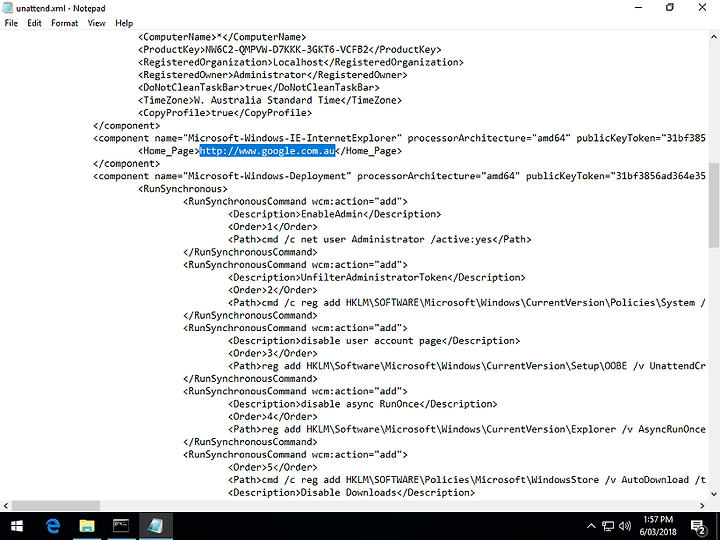Open the Help menu
Screen dimensions: 720x540
(x=124, y=23)
